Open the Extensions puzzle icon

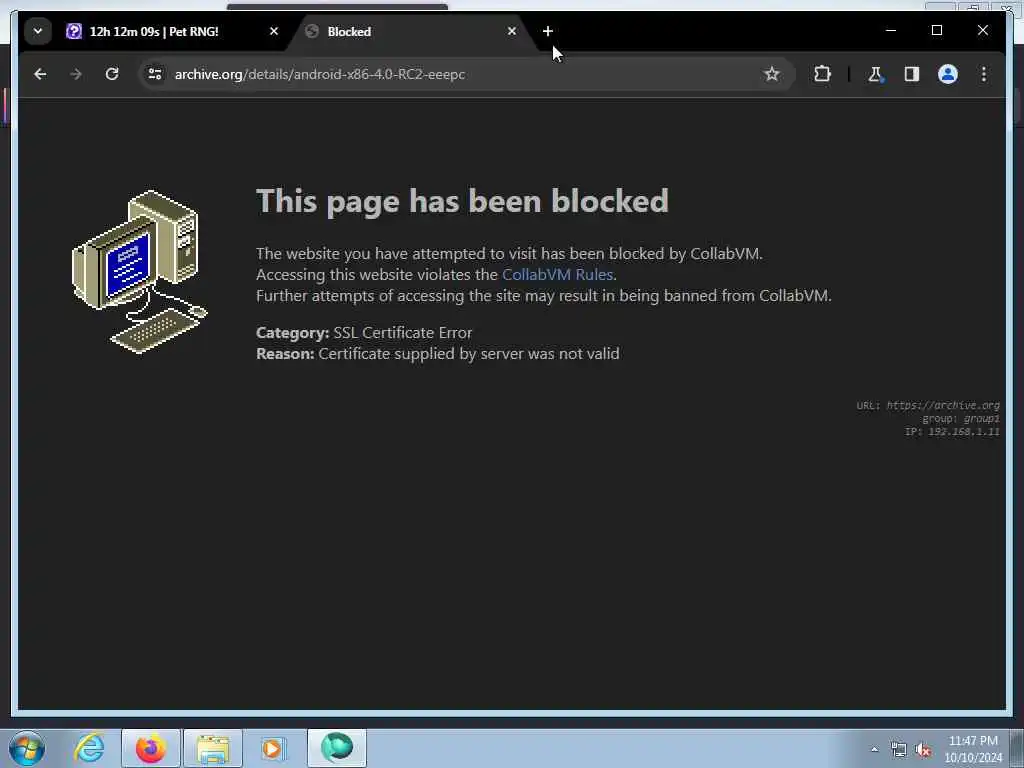click(822, 74)
